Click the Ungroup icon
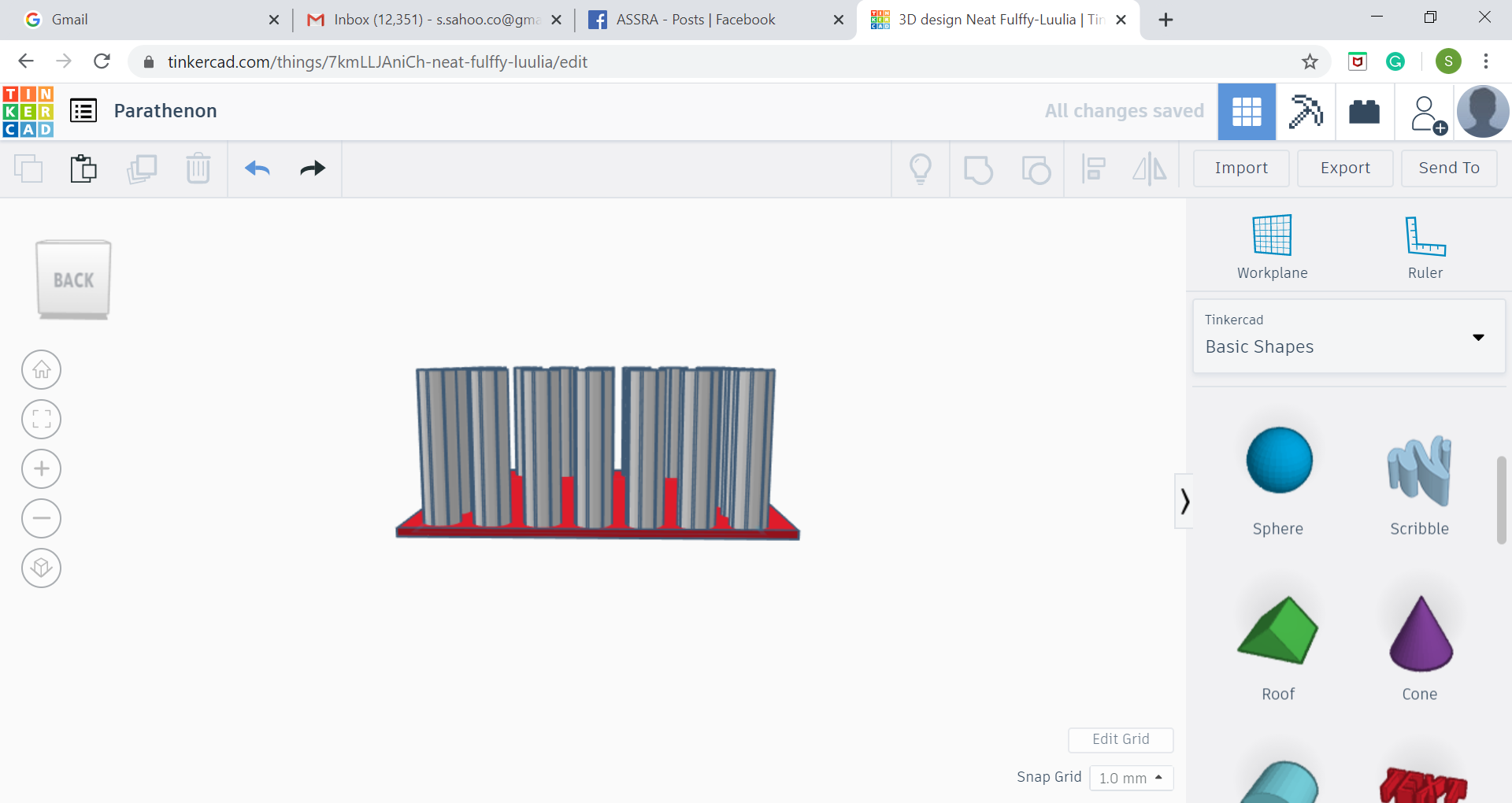 pyautogui.click(x=1037, y=168)
